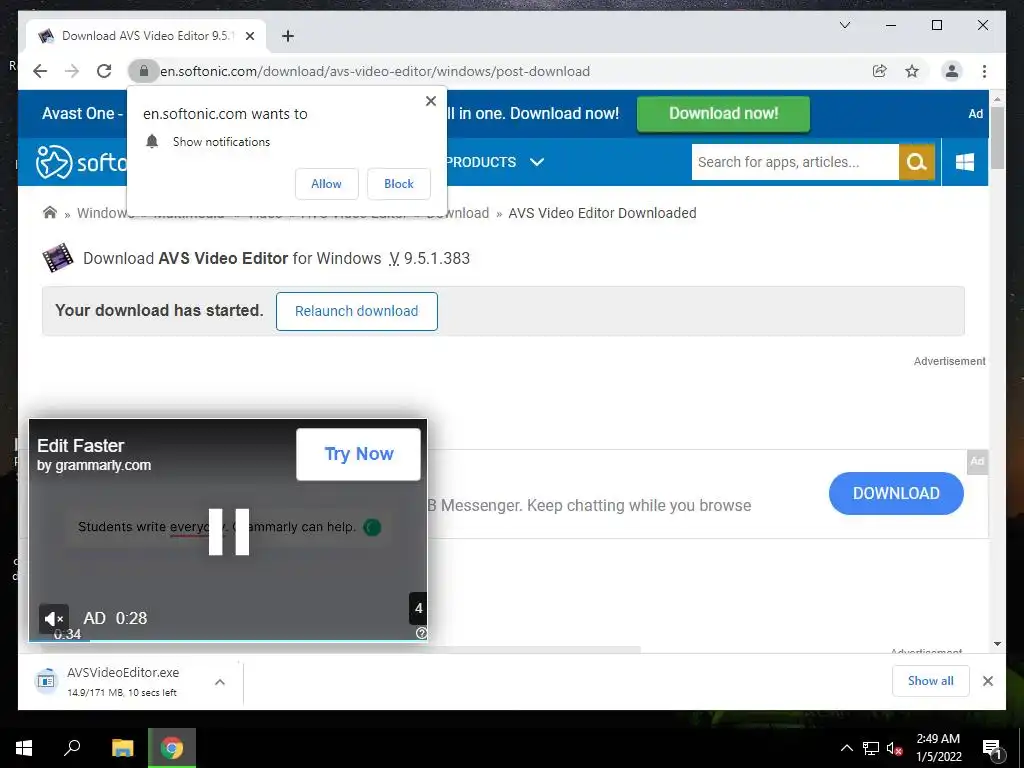Open File Explorer from taskbar

point(123,748)
